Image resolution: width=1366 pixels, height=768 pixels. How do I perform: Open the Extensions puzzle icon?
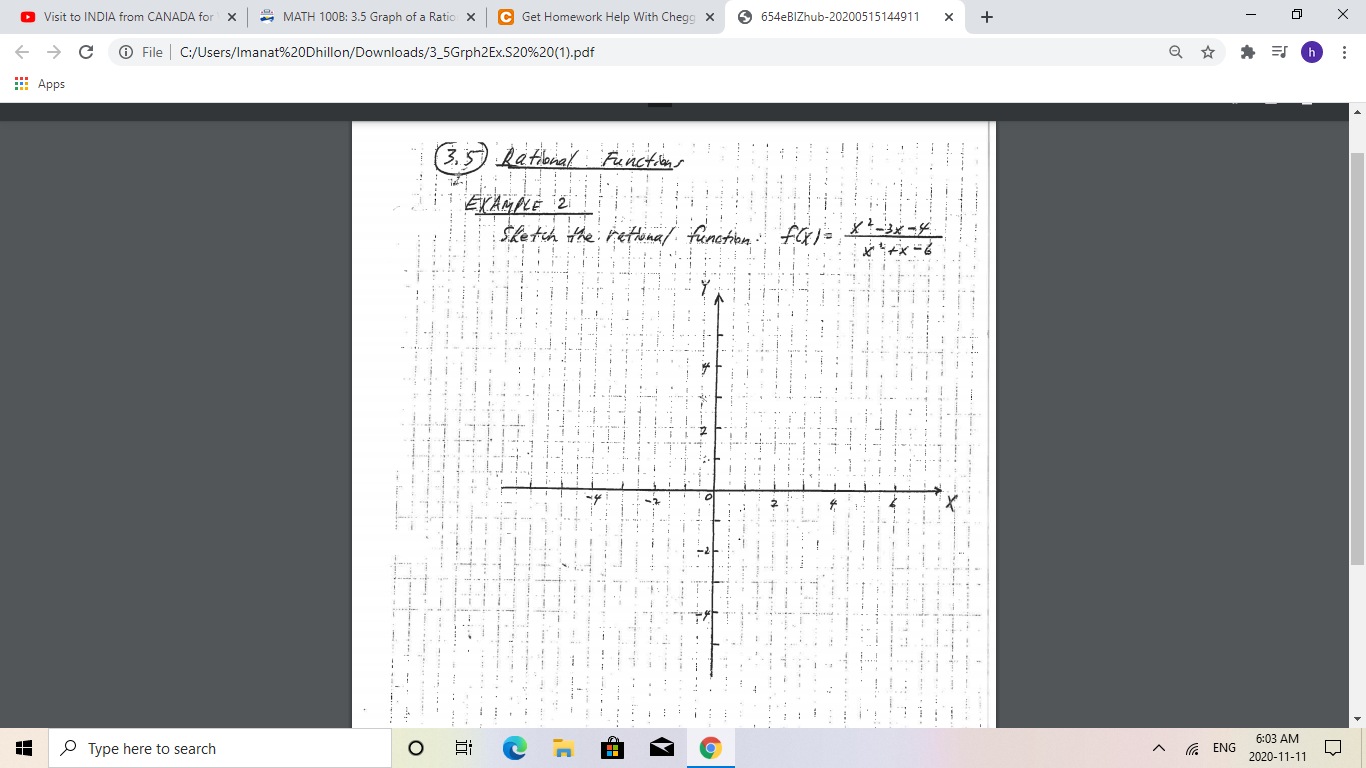tap(1247, 52)
